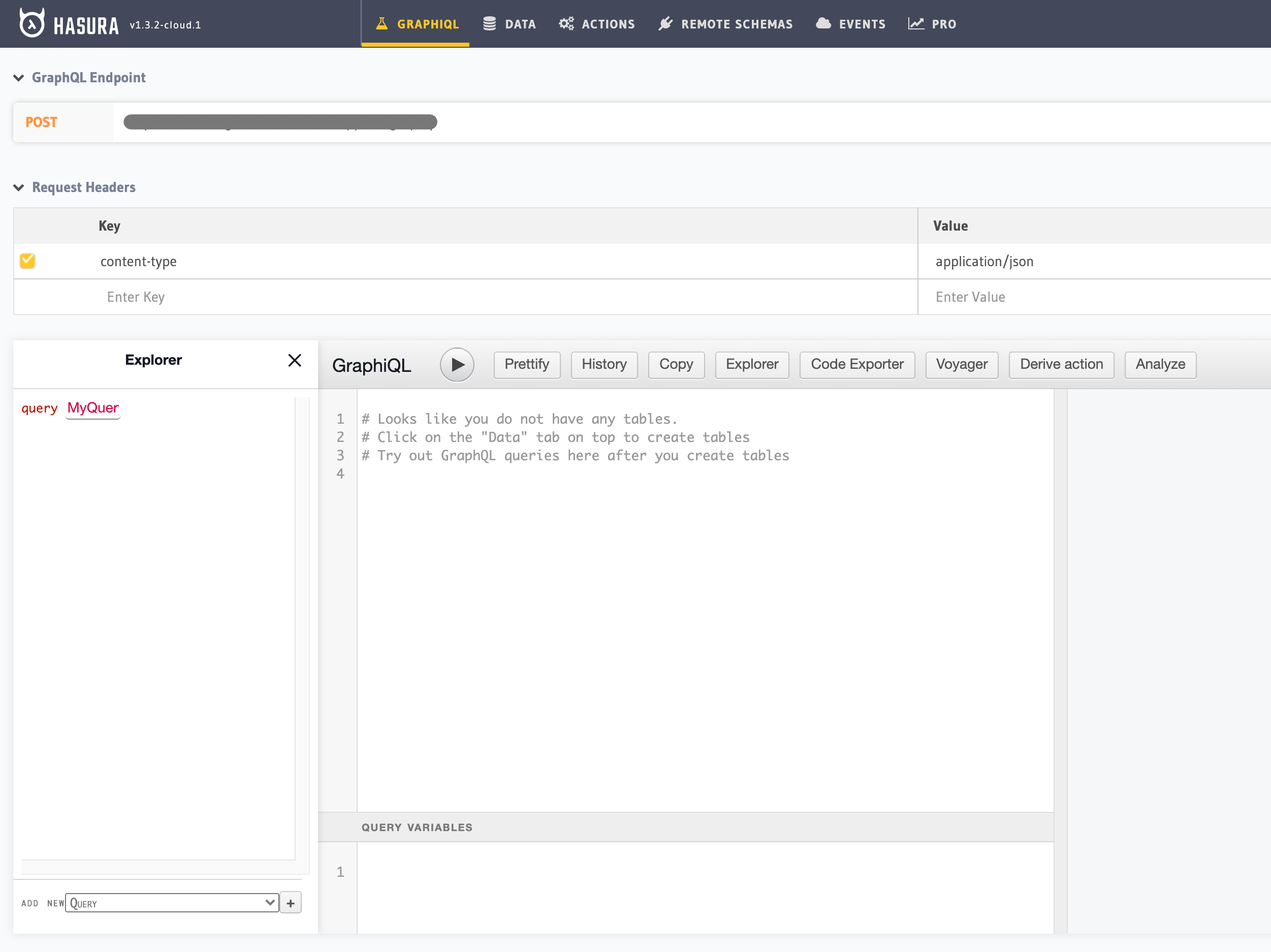This screenshot has width=1271, height=952.
Task: Open the Voyager view
Action: coord(962,364)
